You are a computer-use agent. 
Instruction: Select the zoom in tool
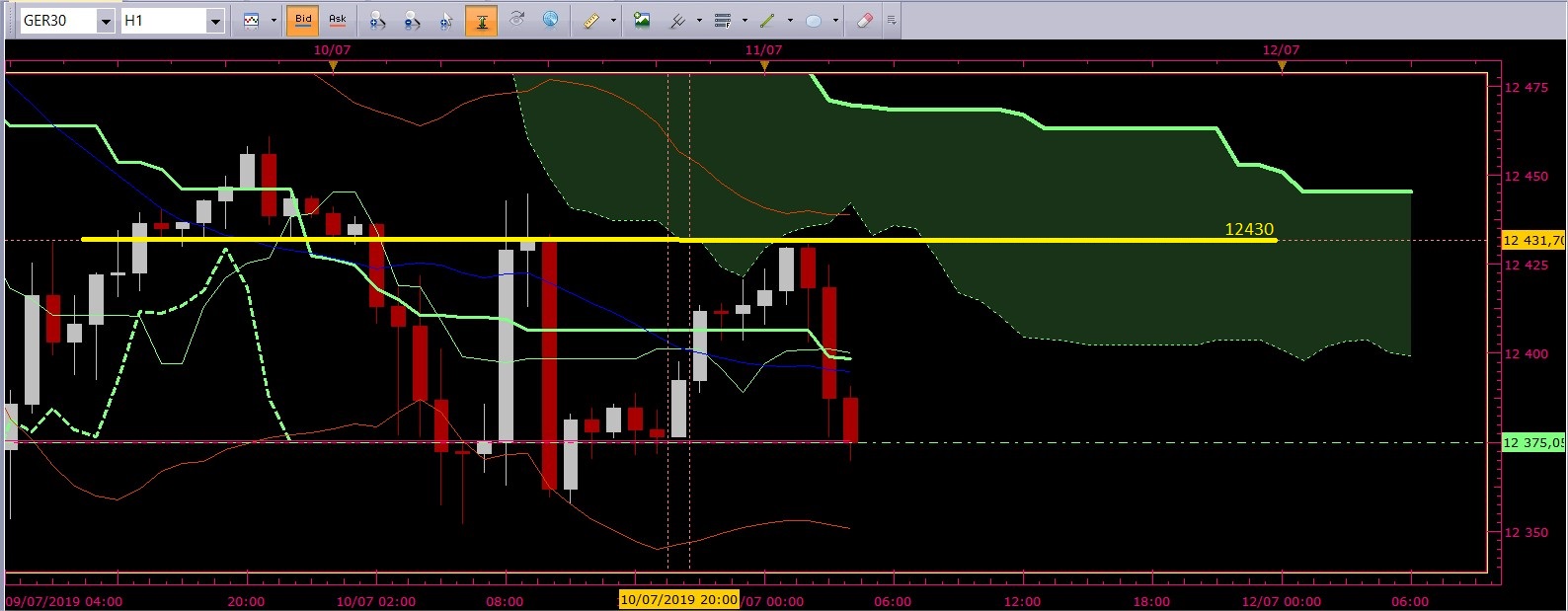coord(377,20)
